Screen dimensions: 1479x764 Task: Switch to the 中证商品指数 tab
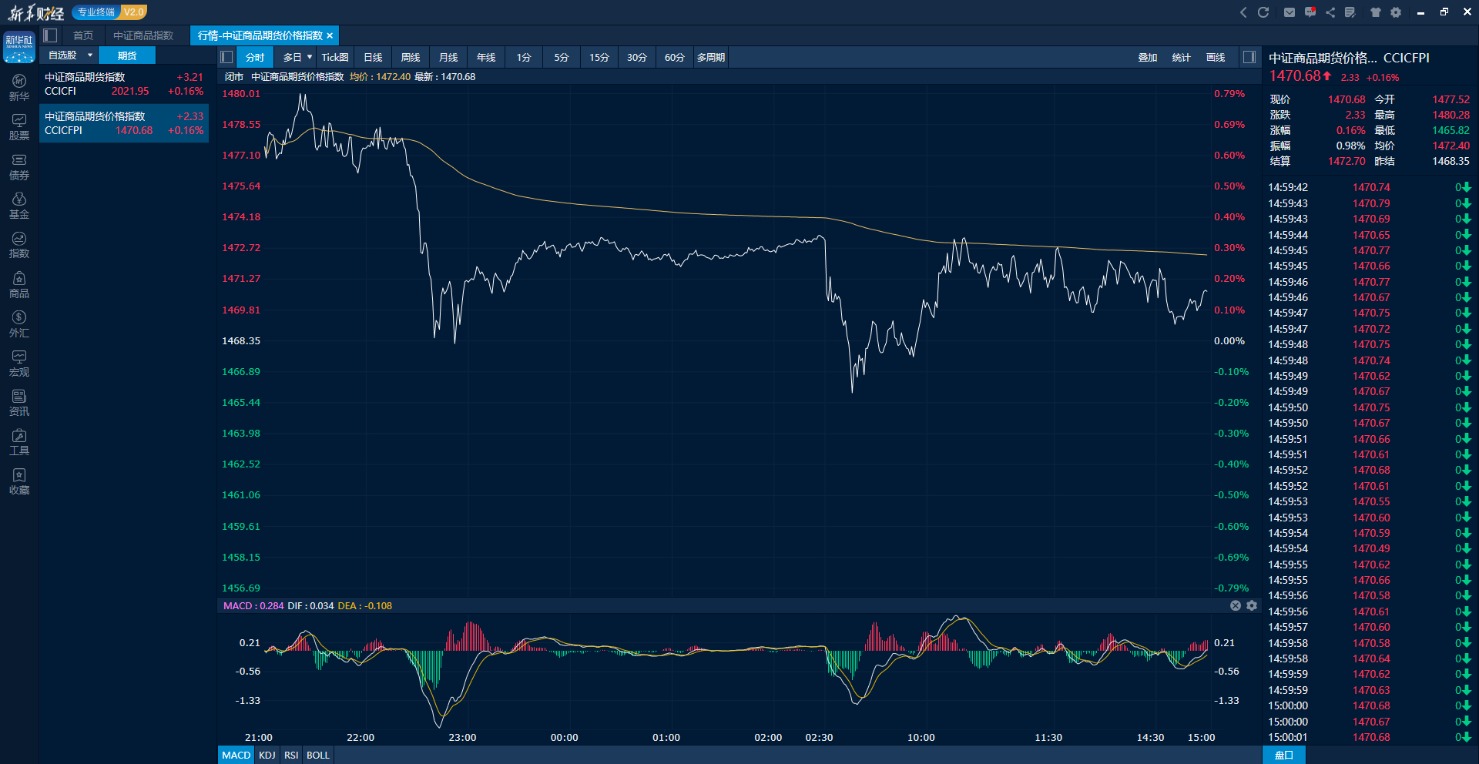(143, 35)
